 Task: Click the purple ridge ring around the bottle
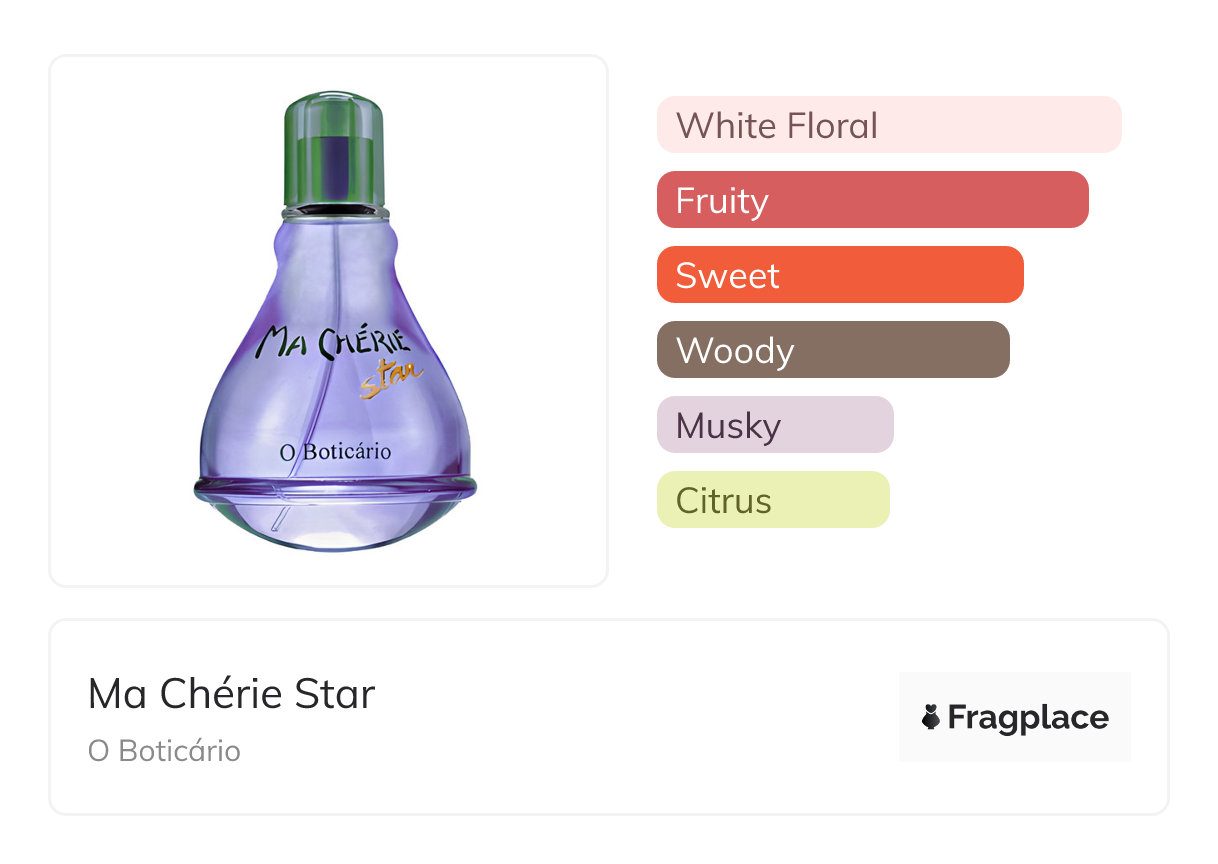(335, 488)
